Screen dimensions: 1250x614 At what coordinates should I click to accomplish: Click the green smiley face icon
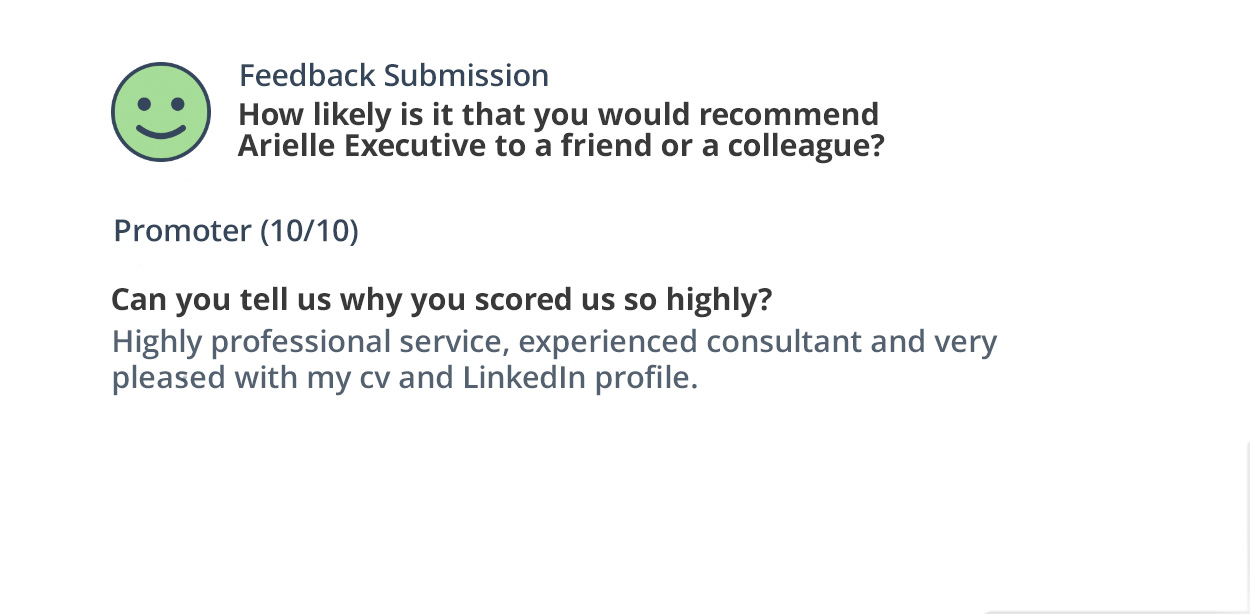[x=160, y=112]
